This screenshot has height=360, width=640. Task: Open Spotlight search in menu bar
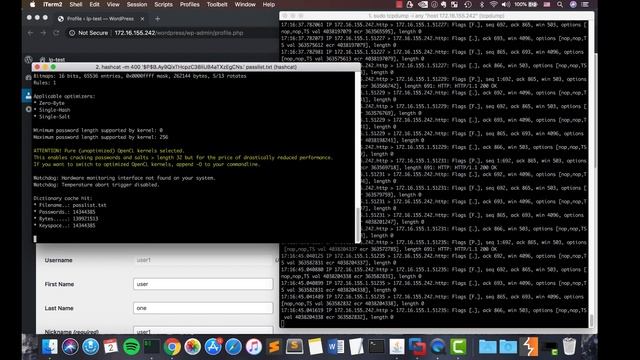pyautogui.click(x=560, y=4)
